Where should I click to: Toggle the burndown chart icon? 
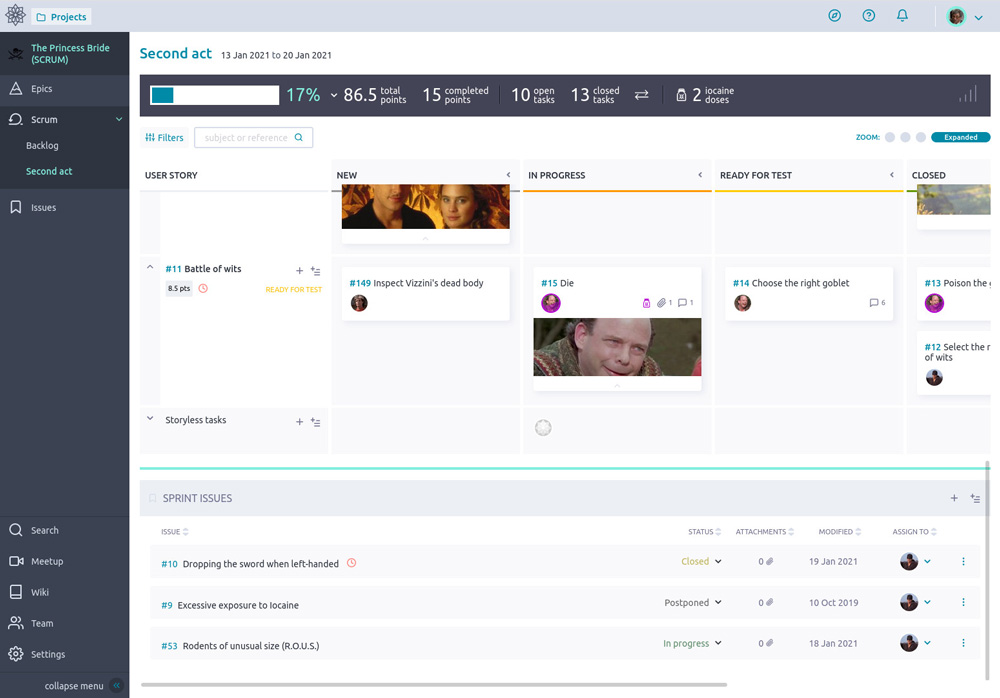pos(967,94)
